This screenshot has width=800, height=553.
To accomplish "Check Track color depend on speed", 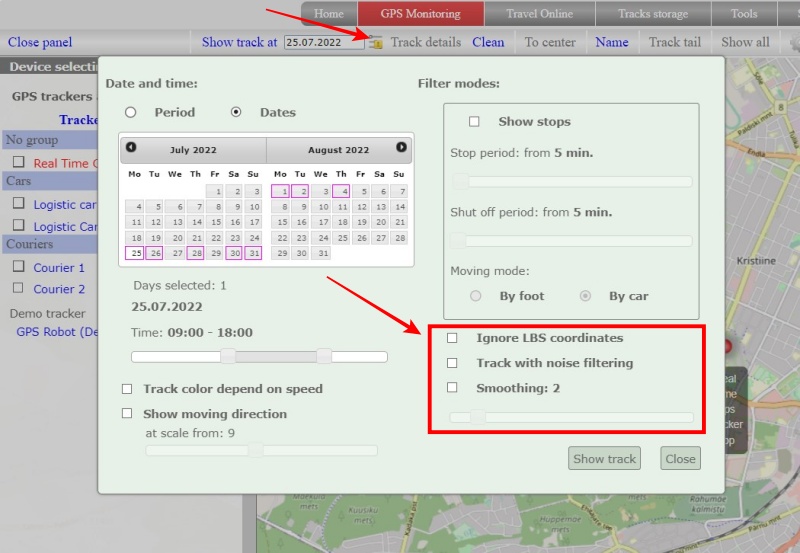I will tap(127, 389).
